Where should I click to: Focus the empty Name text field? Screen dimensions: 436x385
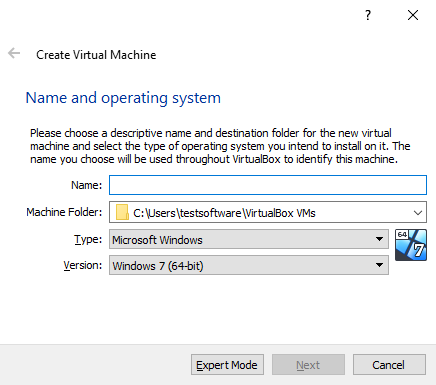coord(268,185)
